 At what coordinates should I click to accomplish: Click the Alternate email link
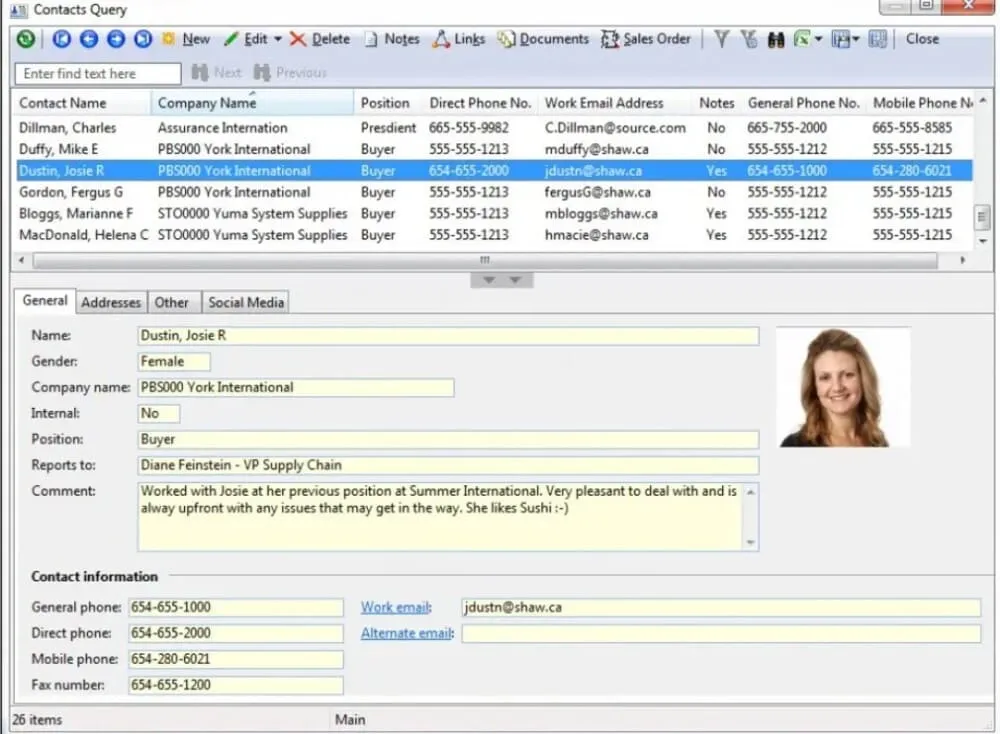click(x=405, y=633)
